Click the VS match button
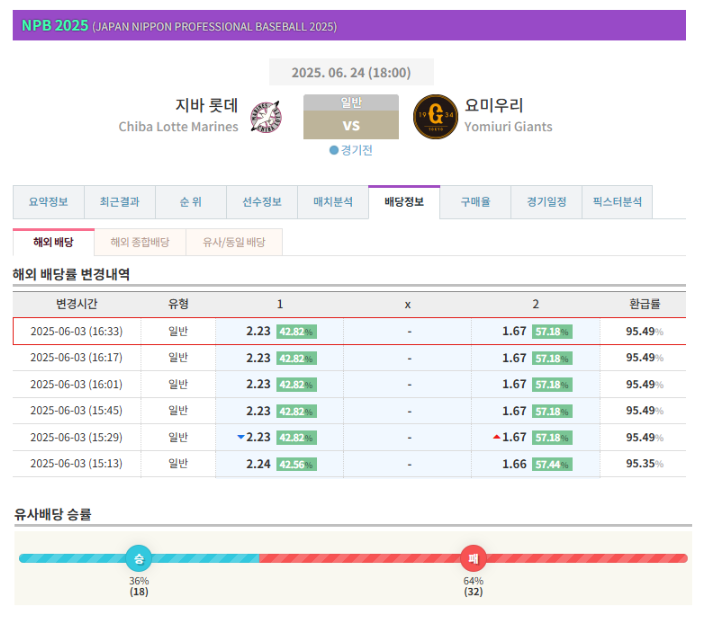The image size is (708, 623). (x=351, y=125)
